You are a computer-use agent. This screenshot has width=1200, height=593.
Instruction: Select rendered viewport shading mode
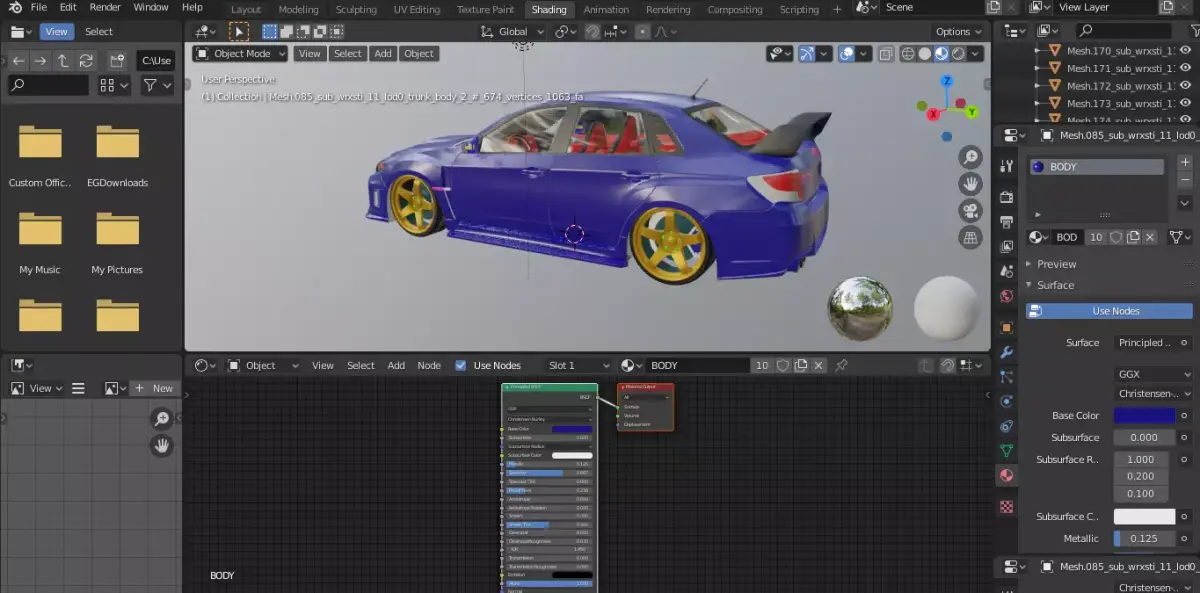958,54
